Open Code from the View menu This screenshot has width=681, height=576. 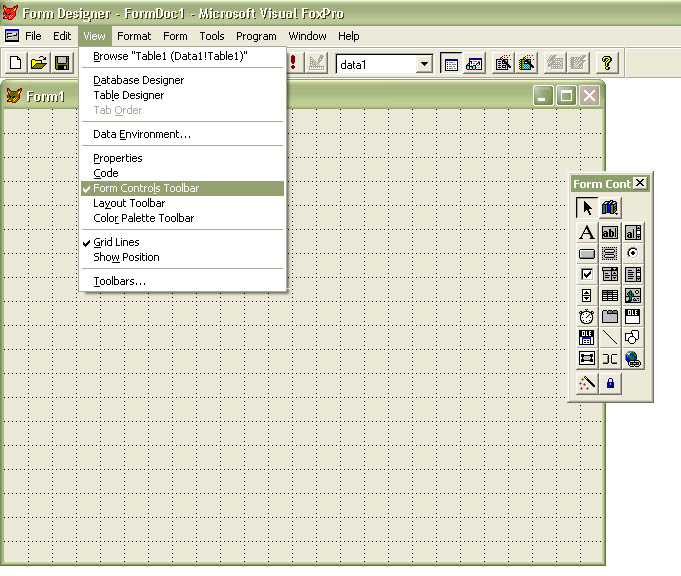point(182,173)
